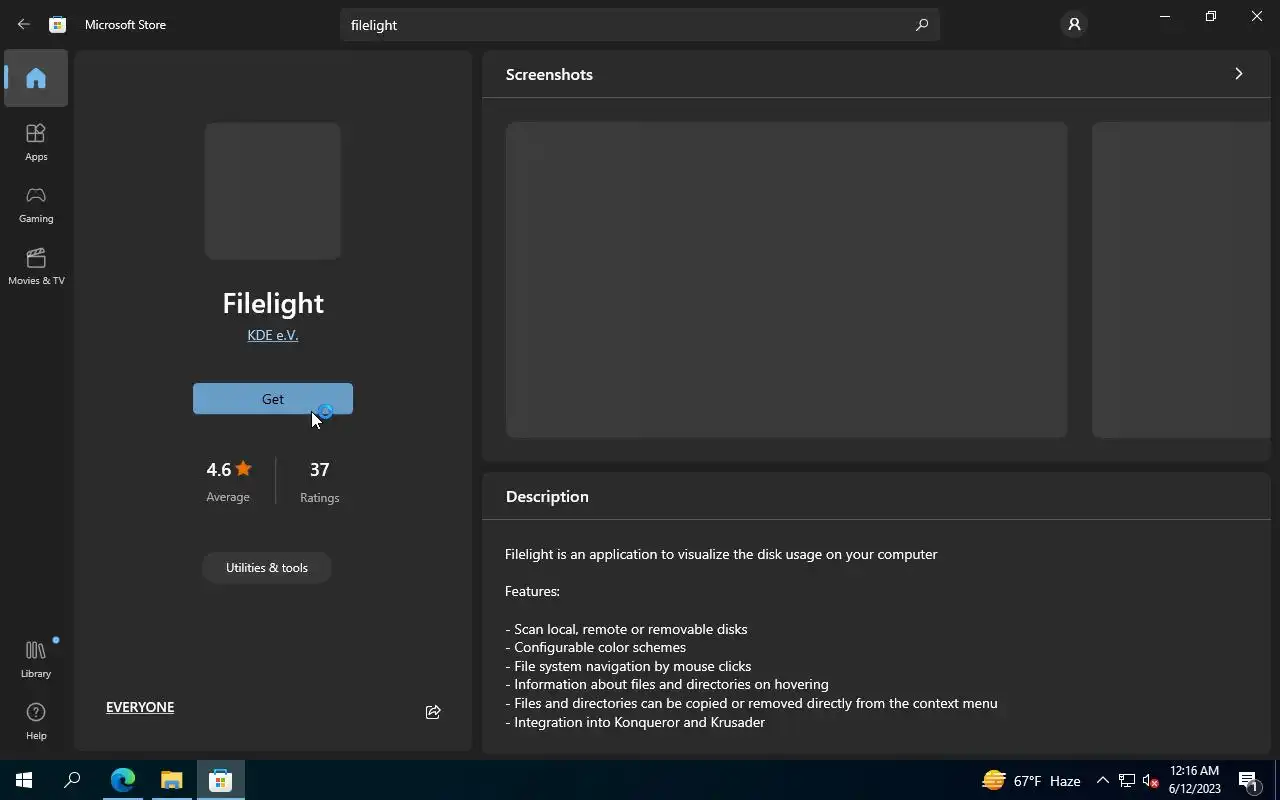The height and width of the screenshot is (800, 1280).
Task: Open the first screenshot placeholder
Action: click(786, 280)
